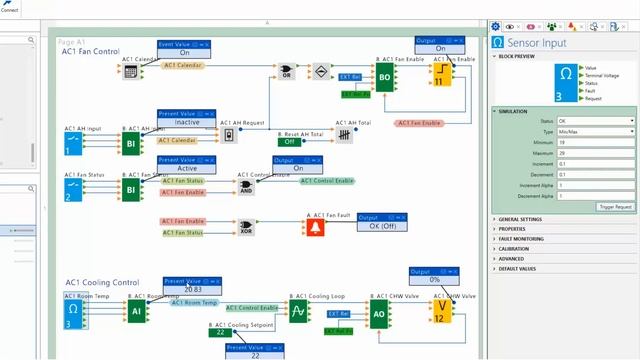Screen dimensions: 640x360
Task: Close the Event Value On watch popup
Action: coord(207,44)
